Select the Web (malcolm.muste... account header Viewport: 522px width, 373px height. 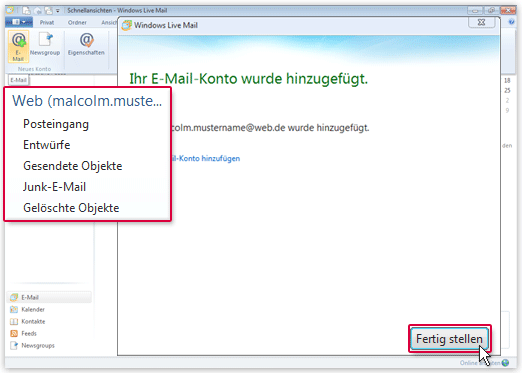coord(87,101)
